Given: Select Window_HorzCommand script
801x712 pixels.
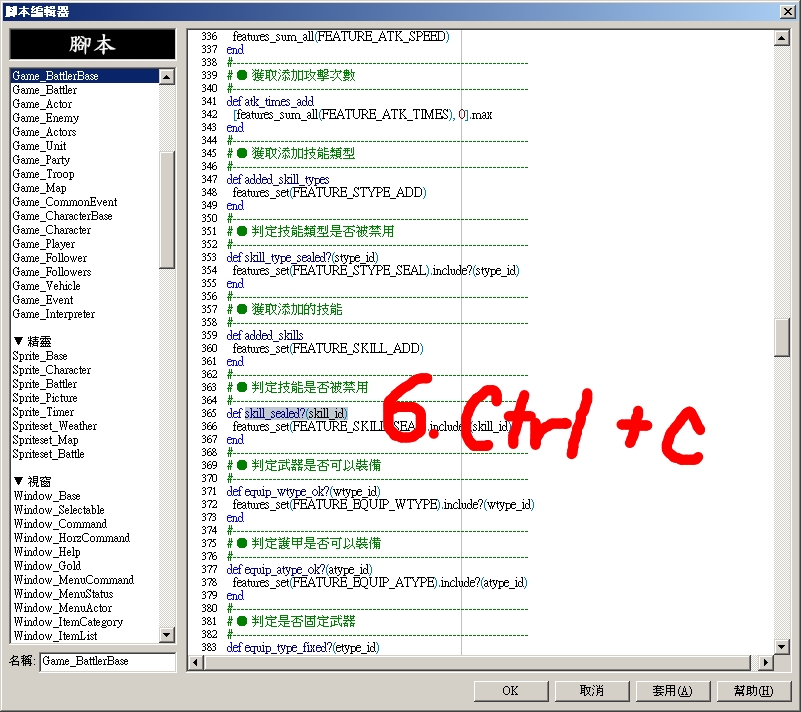Looking at the screenshot, I should (72, 538).
